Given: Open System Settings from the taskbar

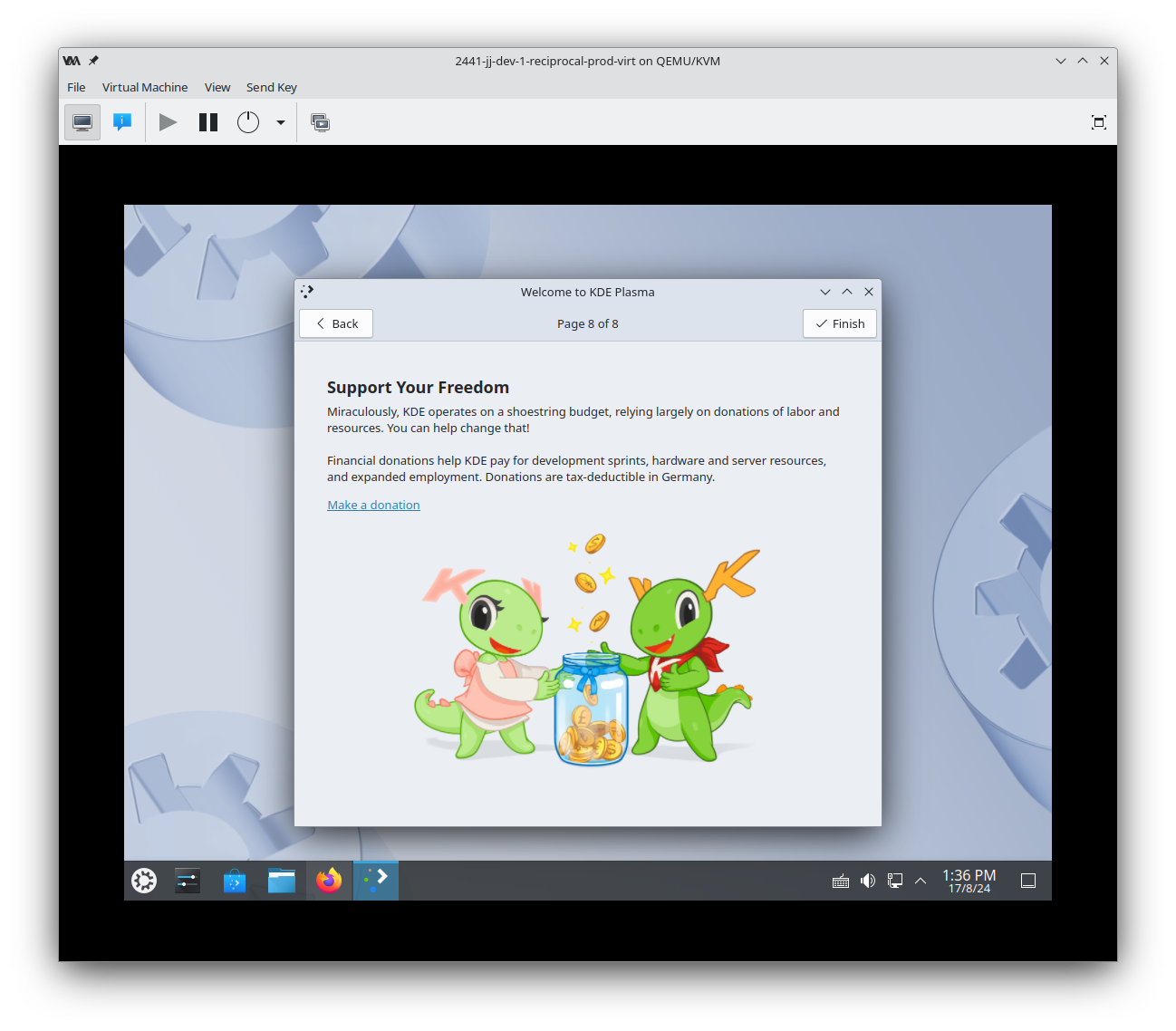Looking at the screenshot, I should [x=188, y=881].
